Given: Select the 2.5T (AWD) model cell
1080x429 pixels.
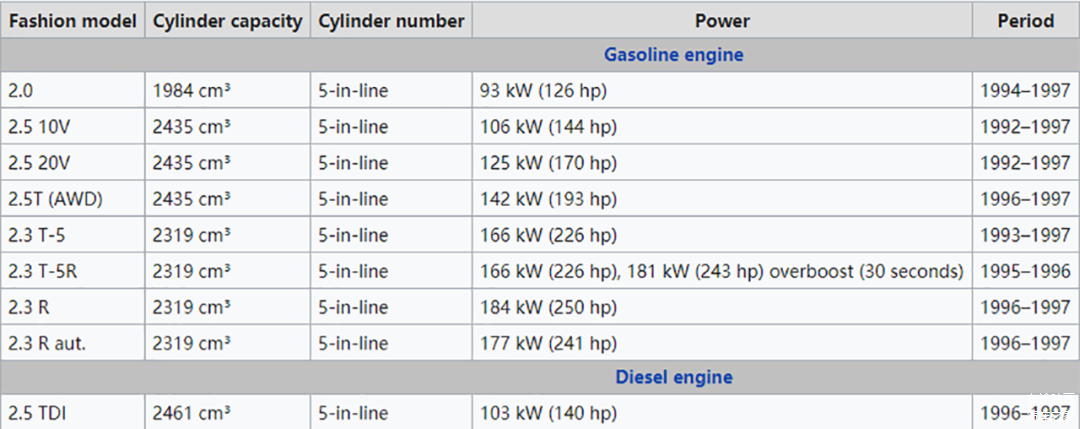Looking at the screenshot, I should click(55, 199).
